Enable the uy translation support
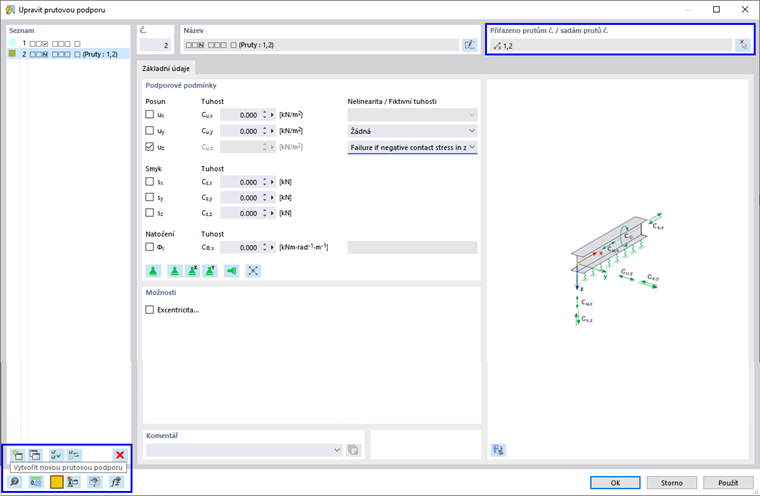 pos(150,131)
